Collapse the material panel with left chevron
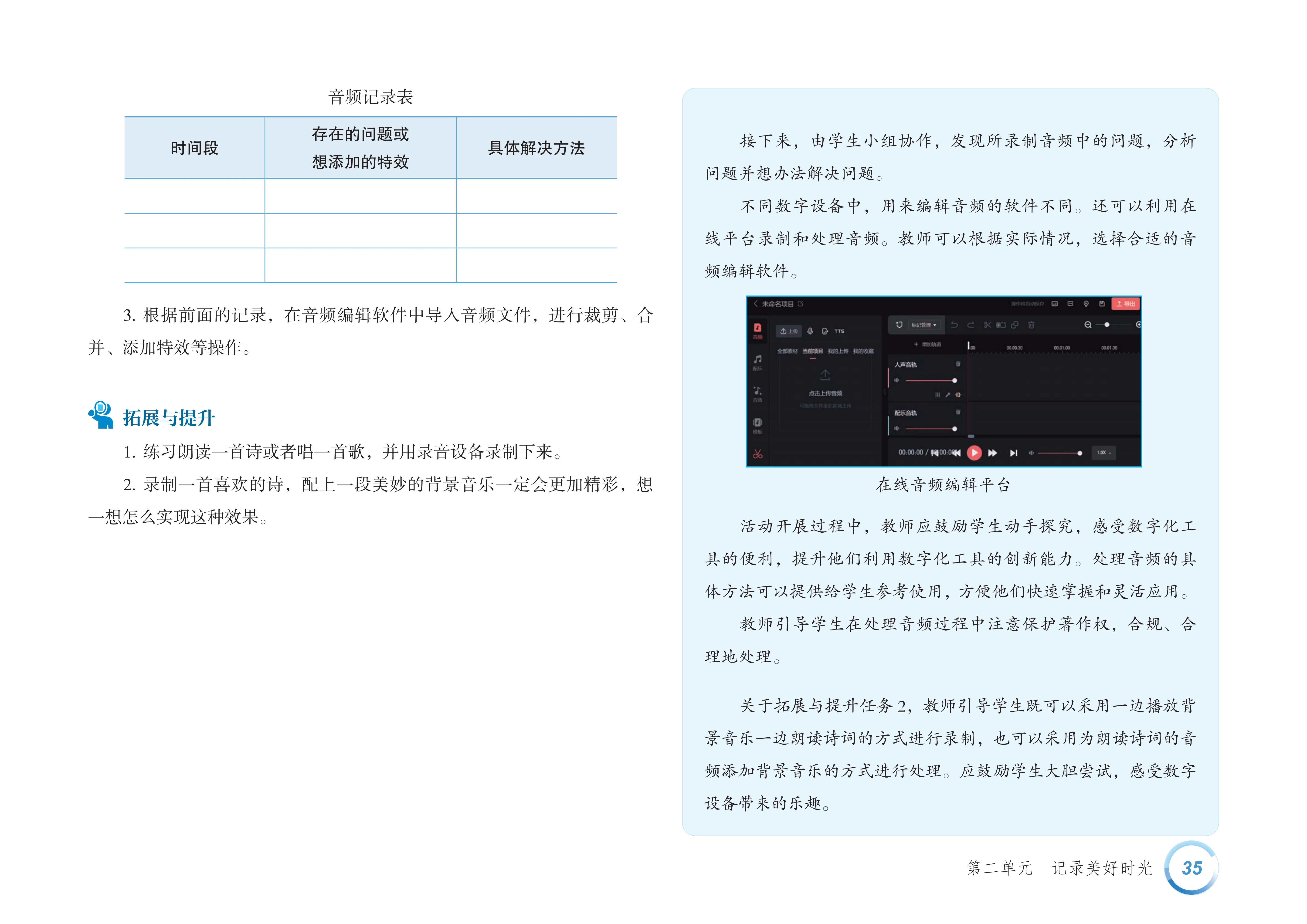Image resolution: width=1307 pixels, height=924 pixels. coord(884,392)
